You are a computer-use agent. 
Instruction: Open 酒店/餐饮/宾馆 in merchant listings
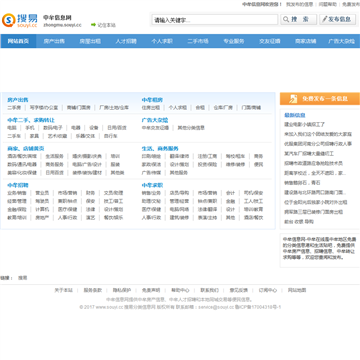(x=22, y=156)
